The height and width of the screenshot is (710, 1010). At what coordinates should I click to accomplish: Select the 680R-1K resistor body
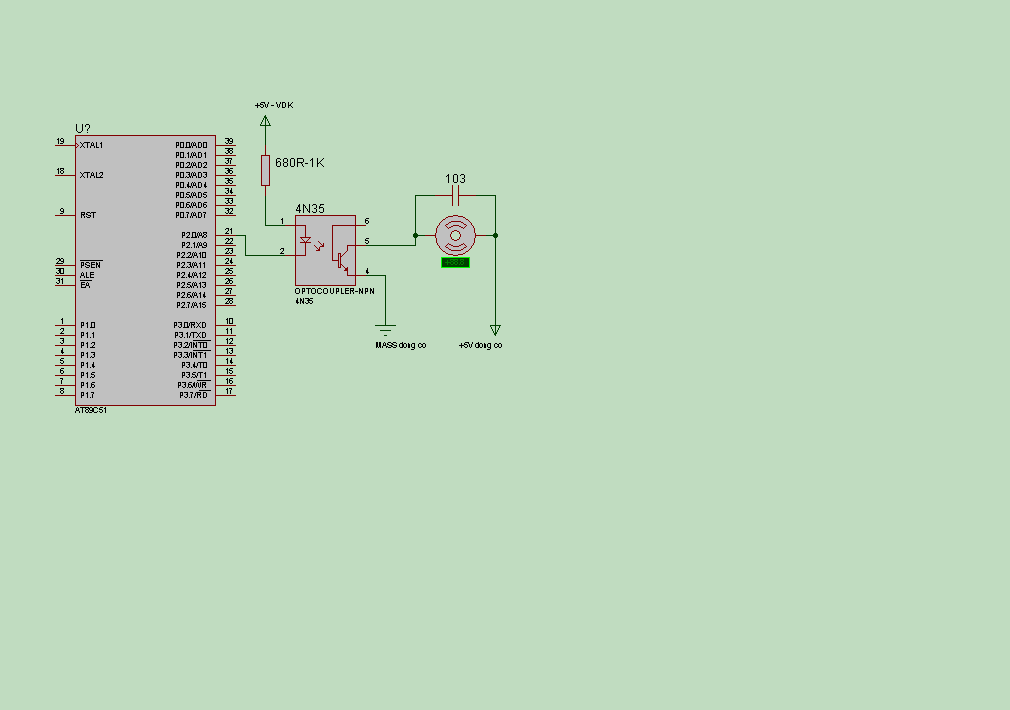pyautogui.click(x=265, y=170)
